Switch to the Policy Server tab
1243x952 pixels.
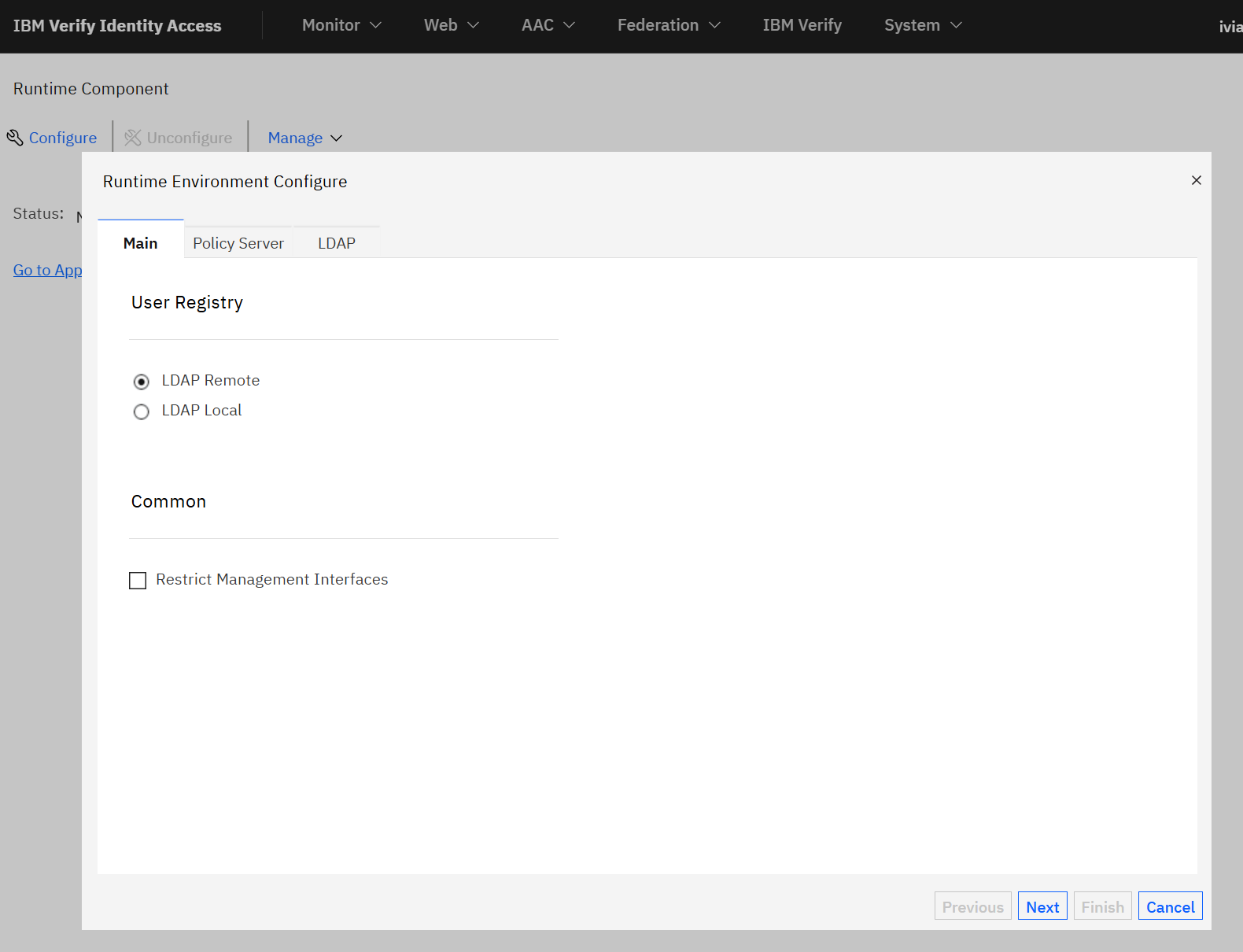pos(238,243)
